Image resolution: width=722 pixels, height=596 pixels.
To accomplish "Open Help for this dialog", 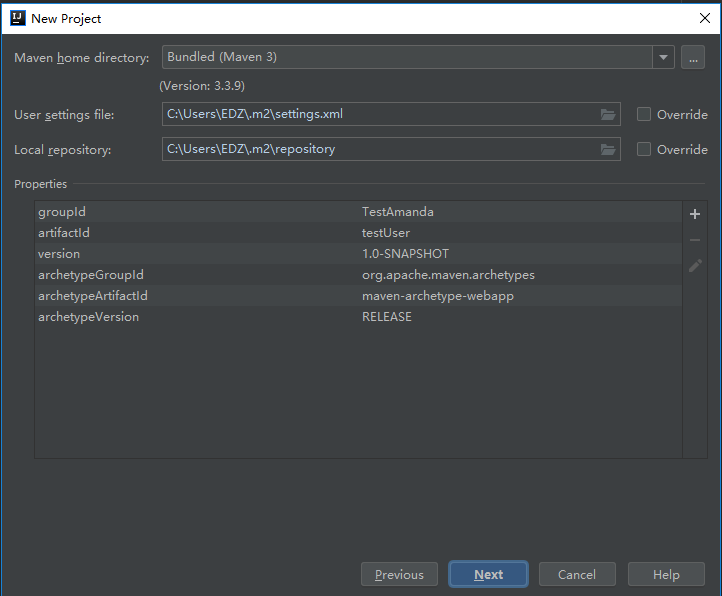I will (x=666, y=574).
